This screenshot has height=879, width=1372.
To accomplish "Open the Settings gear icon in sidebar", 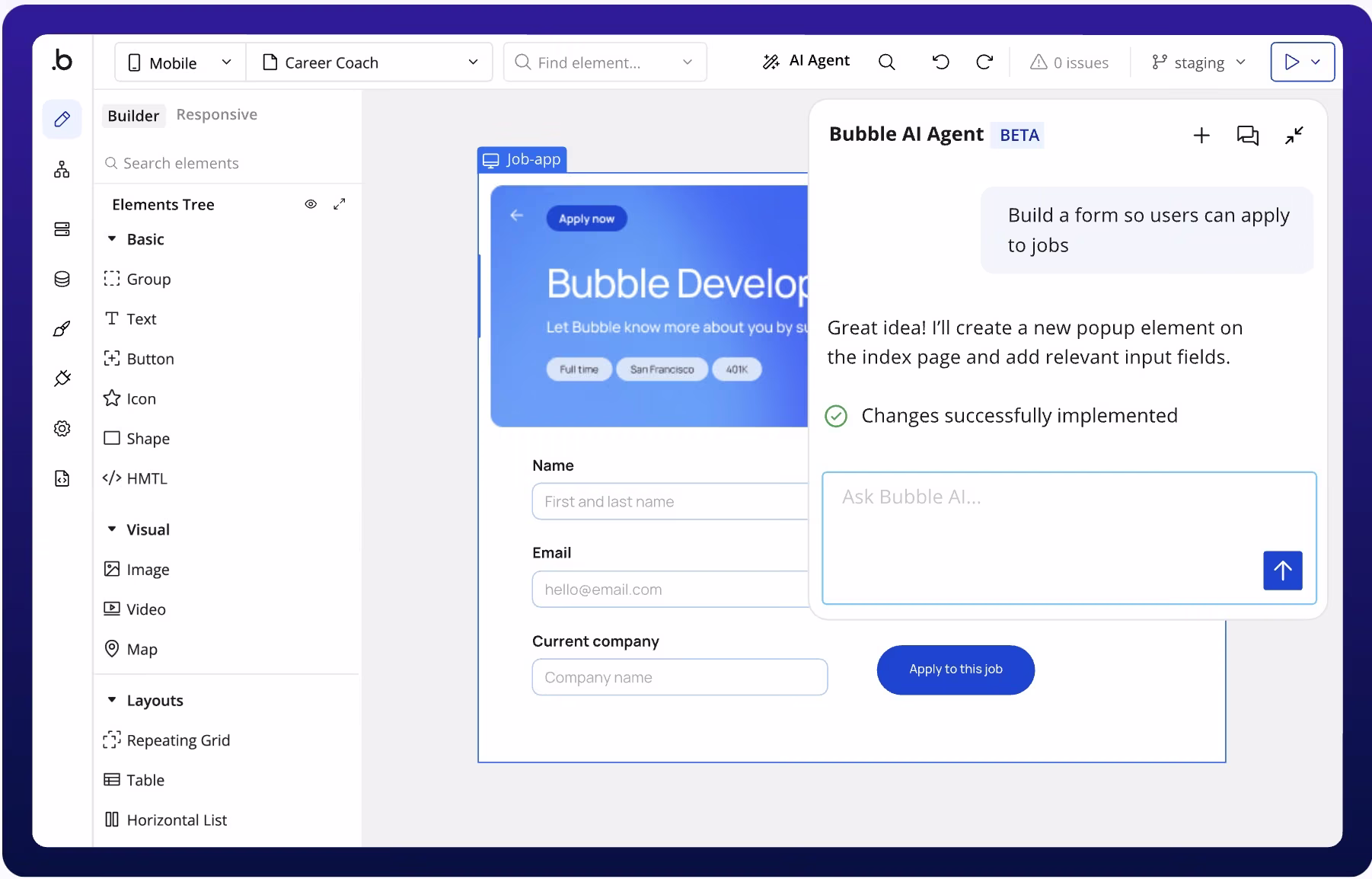I will click(x=62, y=429).
